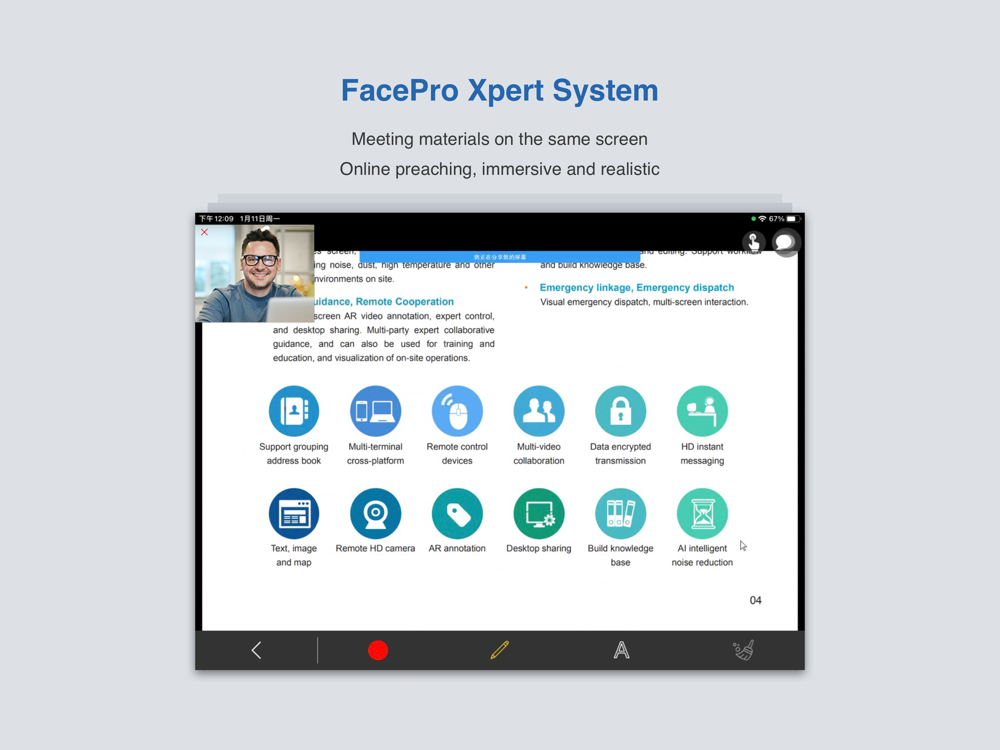1000x750 pixels.
Task: Click the "AR annotation" label
Action: click(x=457, y=548)
